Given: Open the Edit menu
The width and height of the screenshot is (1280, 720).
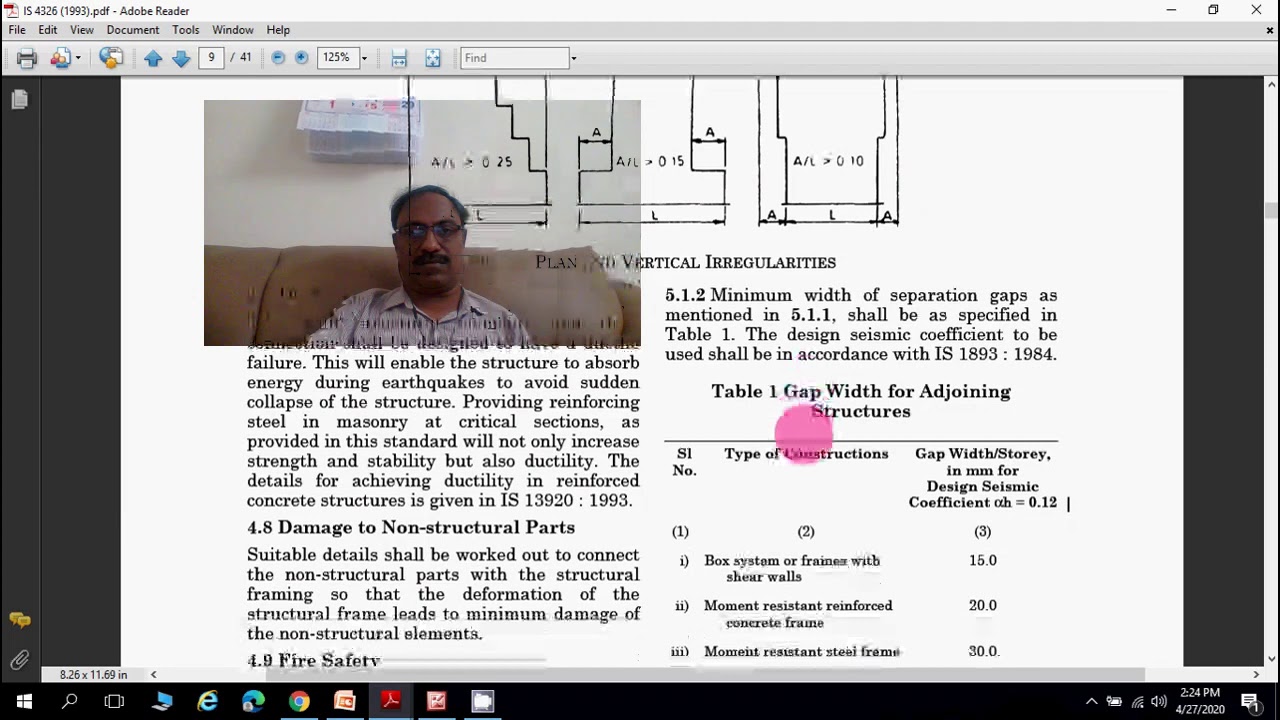Looking at the screenshot, I should pos(48,30).
